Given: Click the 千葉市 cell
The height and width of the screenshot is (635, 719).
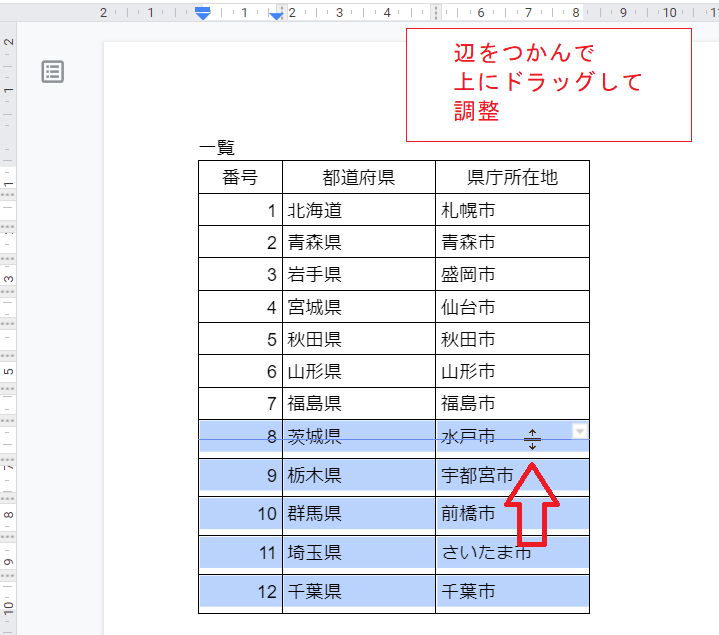Looking at the screenshot, I should [512, 594].
